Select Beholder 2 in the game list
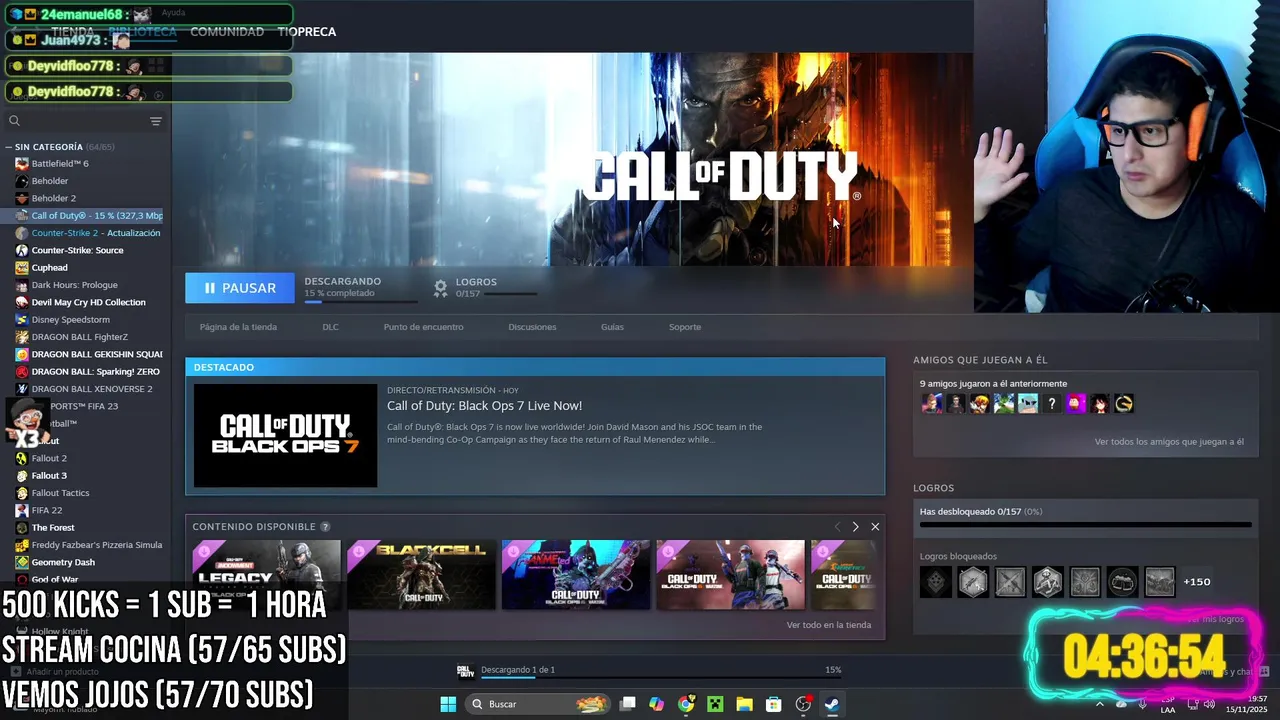This screenshot has height=720, width=1280. pyautogui.click(x=53, y=198)
